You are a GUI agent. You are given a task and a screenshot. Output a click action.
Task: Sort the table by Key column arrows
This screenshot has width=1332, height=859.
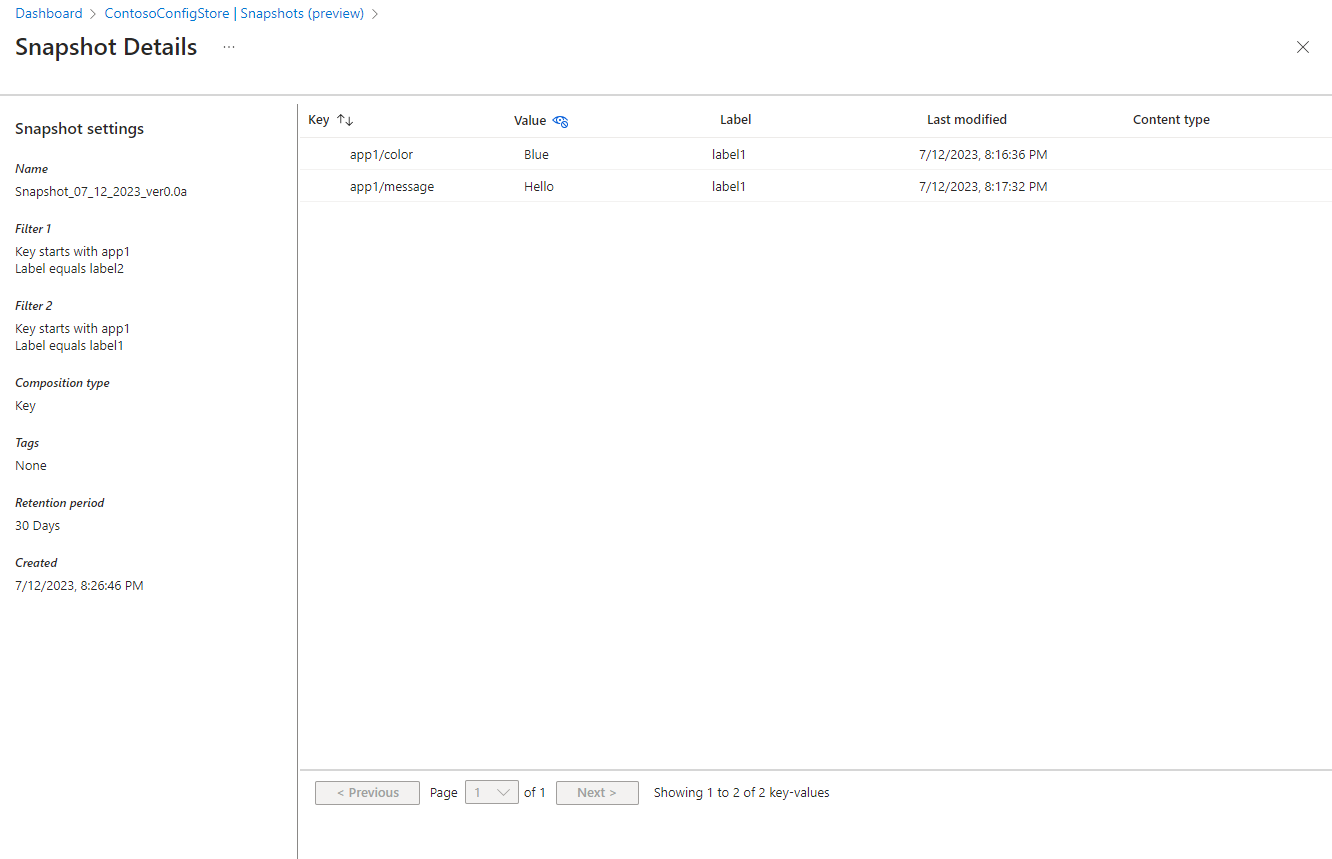[345, 120]
